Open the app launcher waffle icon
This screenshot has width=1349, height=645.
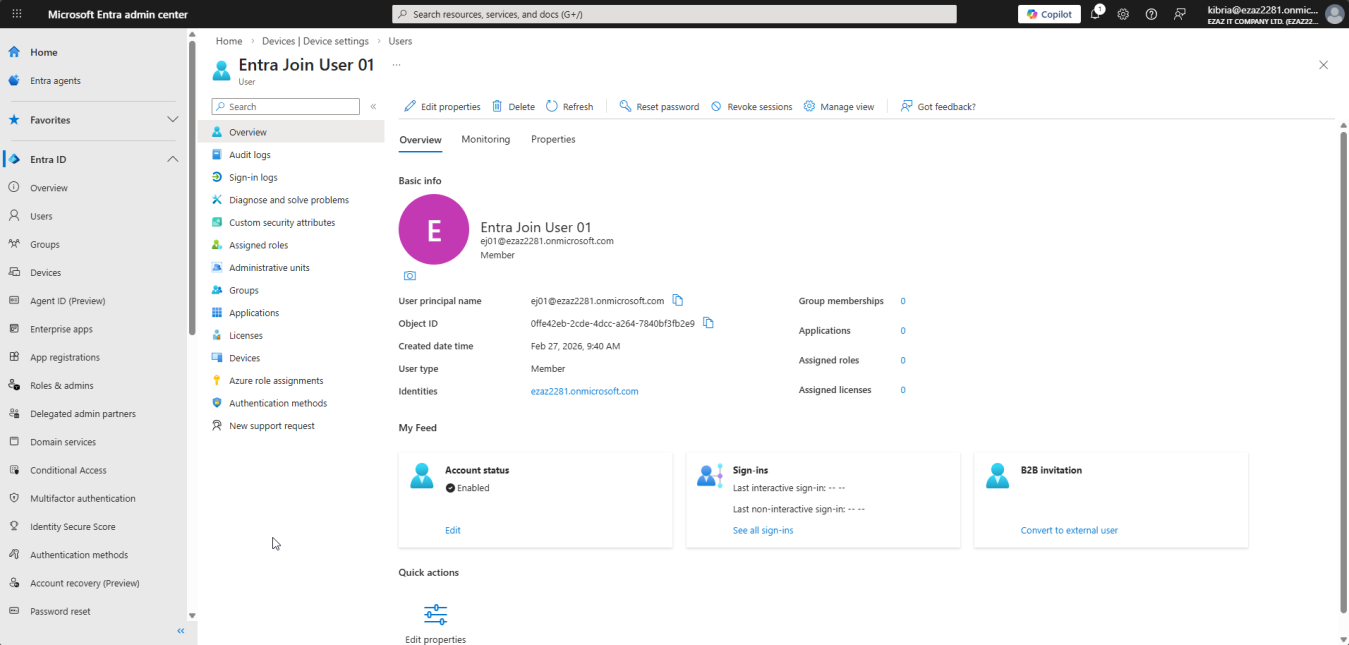(x=16, y=14)
